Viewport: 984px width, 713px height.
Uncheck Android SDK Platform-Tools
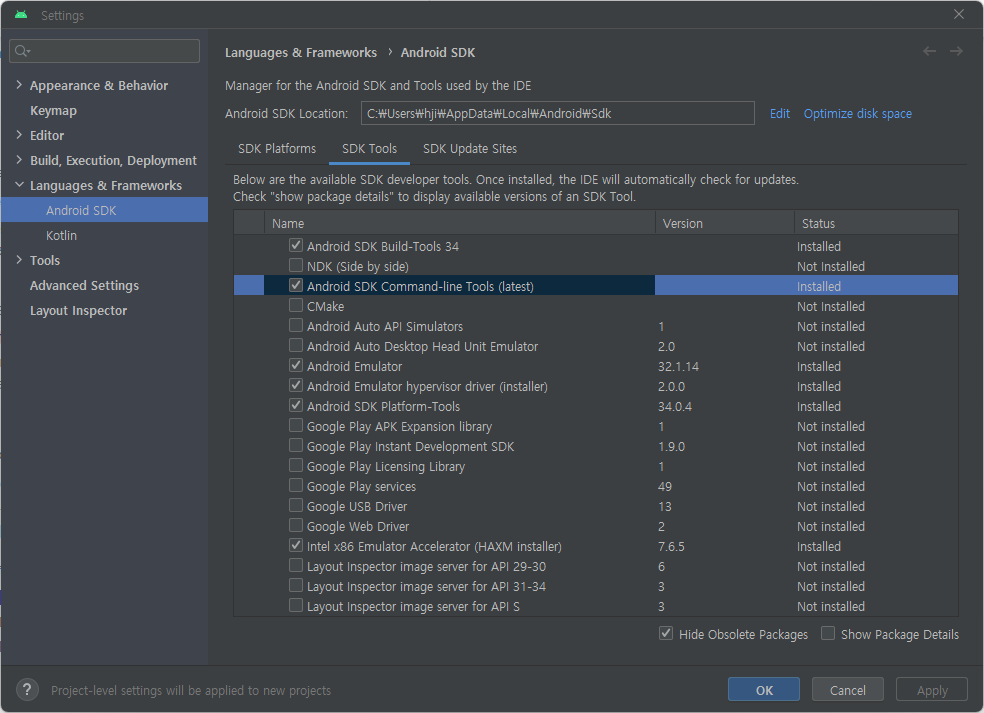296,405
